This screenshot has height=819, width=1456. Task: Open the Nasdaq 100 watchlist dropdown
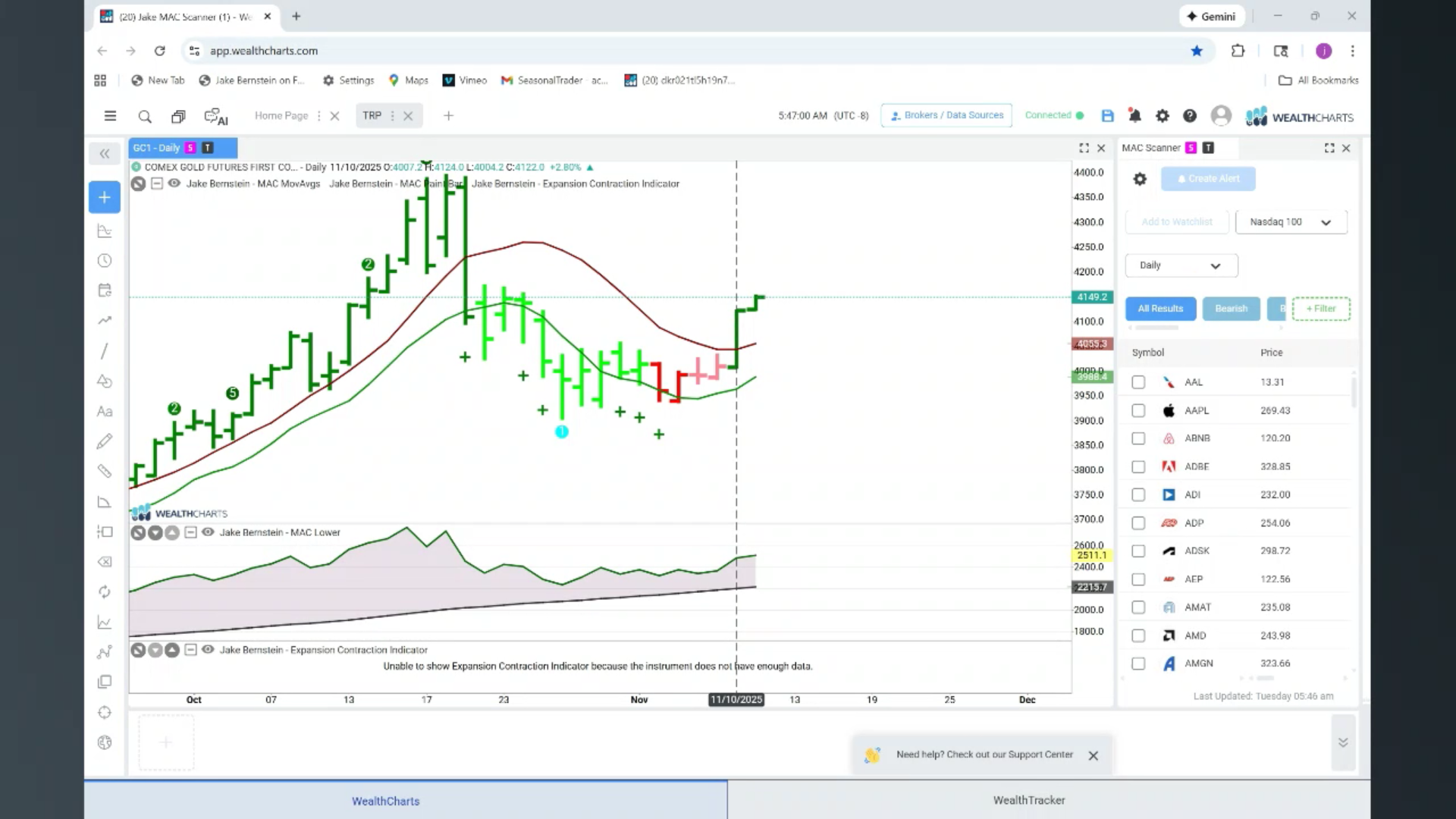click(1291, 222)
